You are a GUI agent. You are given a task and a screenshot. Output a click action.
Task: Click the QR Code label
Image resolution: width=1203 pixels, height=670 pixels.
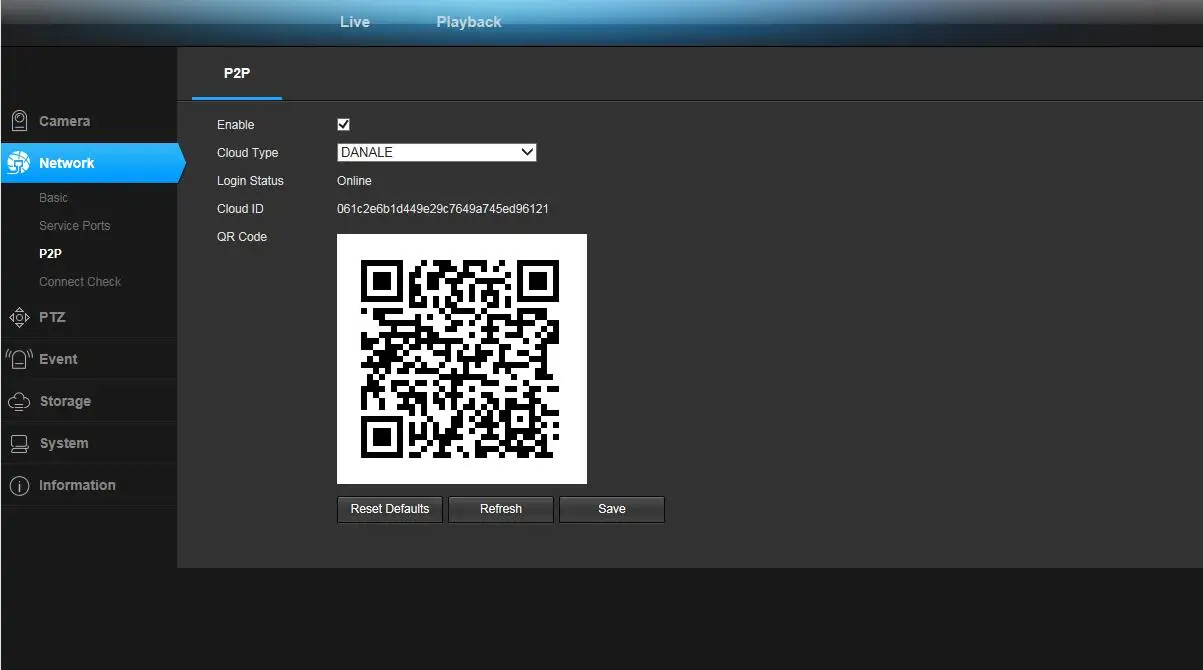point(242,237)
